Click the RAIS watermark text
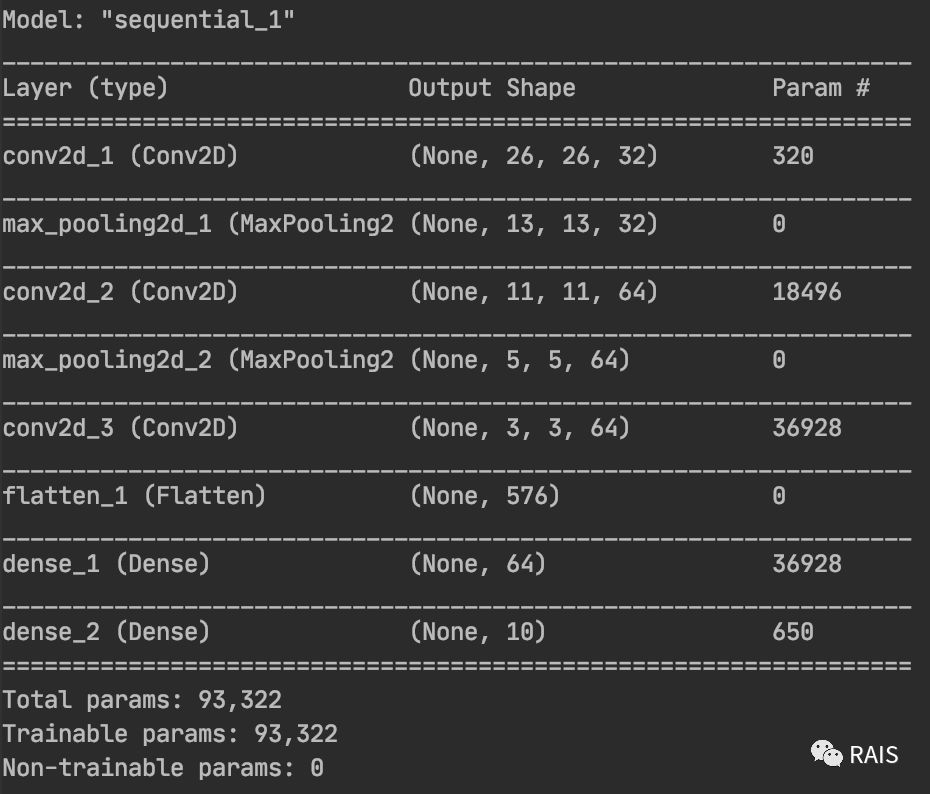The image size is (930, 794). coord(874,754)
